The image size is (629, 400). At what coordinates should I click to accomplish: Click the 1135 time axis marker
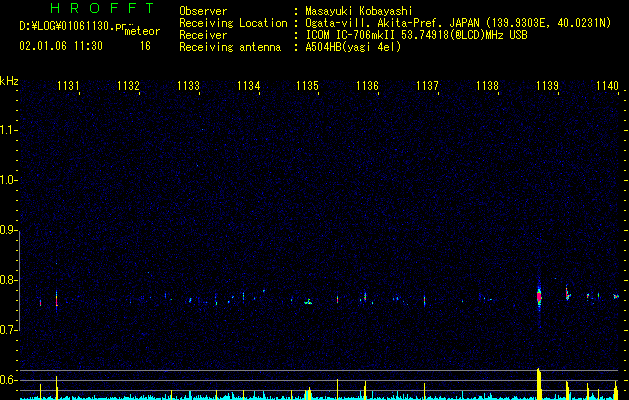click(x=307, y=85)
